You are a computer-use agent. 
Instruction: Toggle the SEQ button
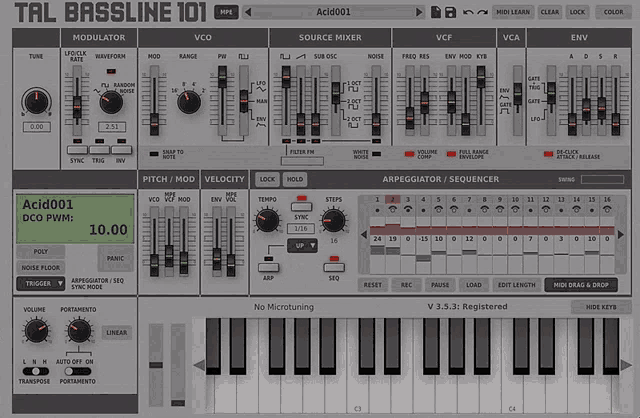pos(334,267)
